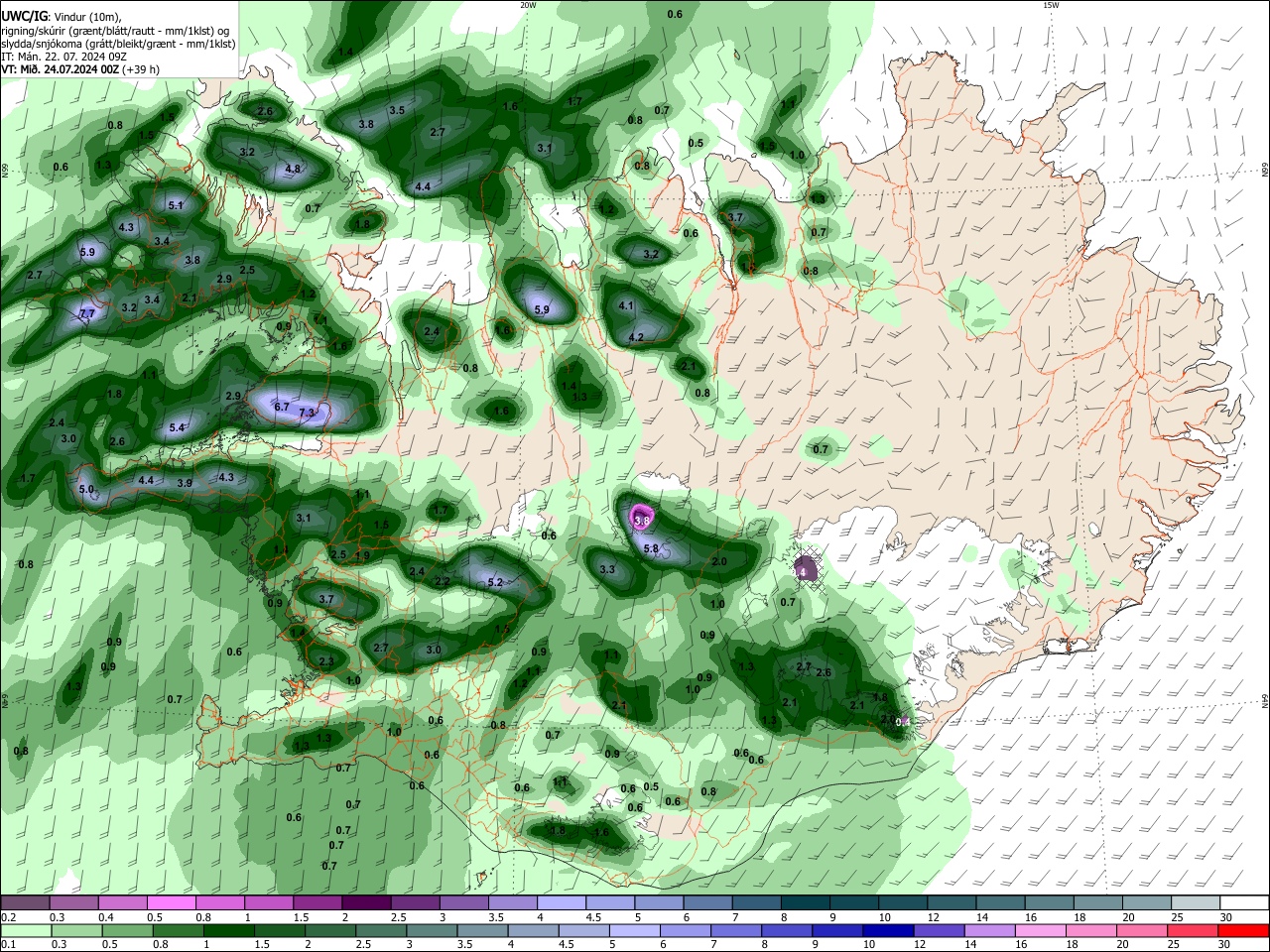Screen dimensions: 1270x952
Task: Click the '20W' longitude label
Action: point(528,5)
